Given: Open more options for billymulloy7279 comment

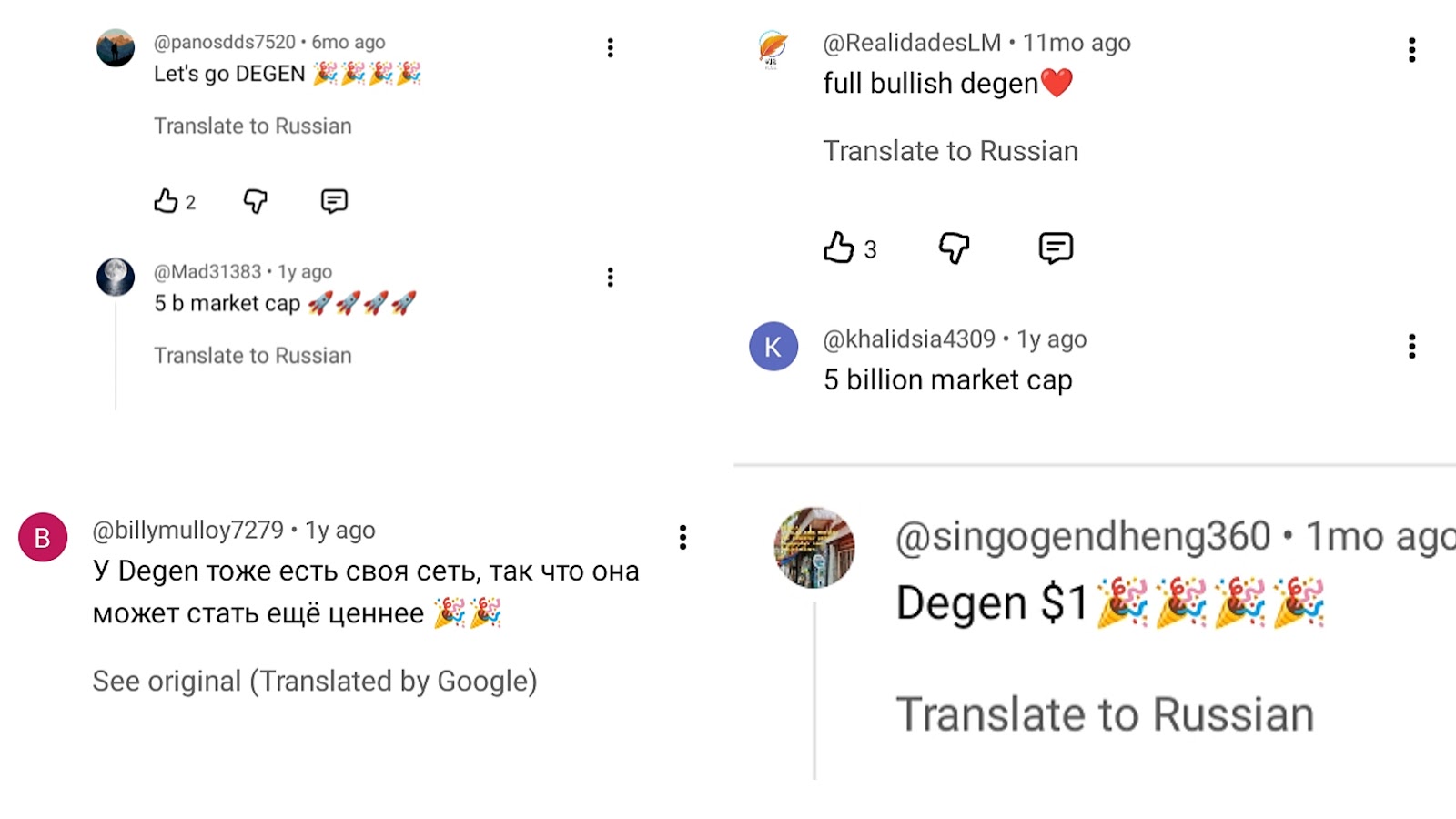Looking at the screenshot, I should click(682, 538).
